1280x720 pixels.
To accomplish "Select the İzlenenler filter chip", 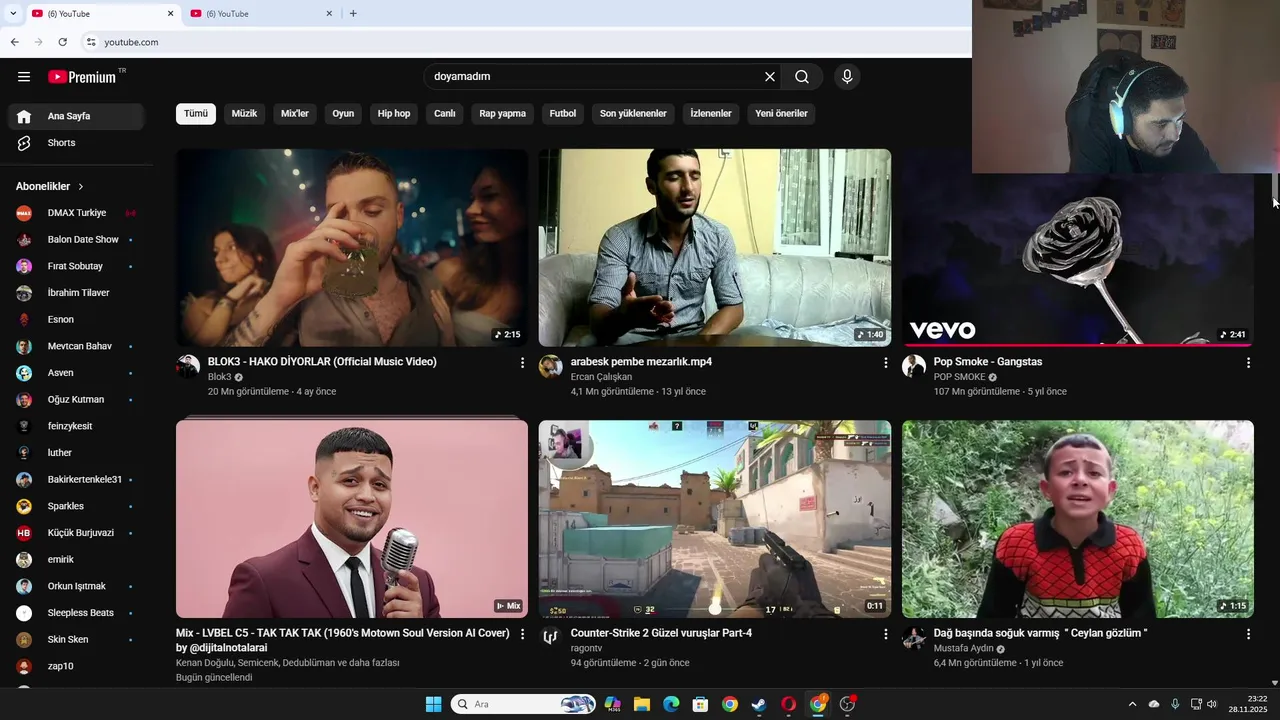I will (x=711, y=114).
